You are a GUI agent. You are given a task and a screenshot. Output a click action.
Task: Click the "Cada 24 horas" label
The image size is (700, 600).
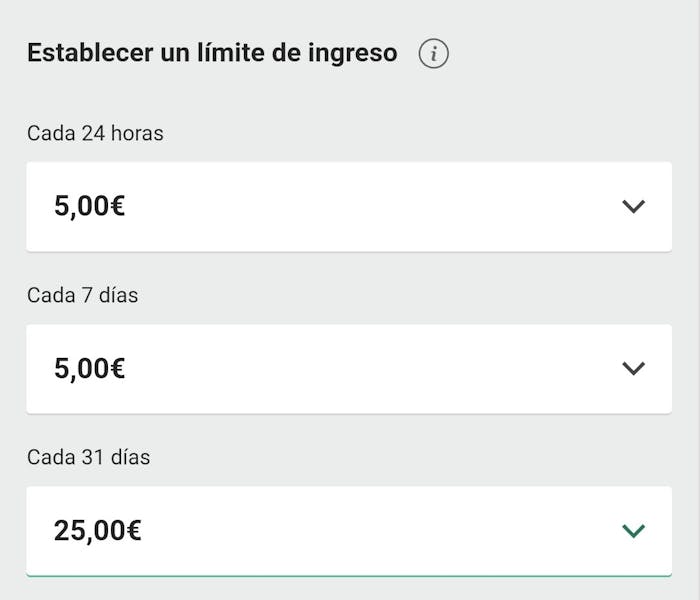pyautogui.click(x=95, y=133)
